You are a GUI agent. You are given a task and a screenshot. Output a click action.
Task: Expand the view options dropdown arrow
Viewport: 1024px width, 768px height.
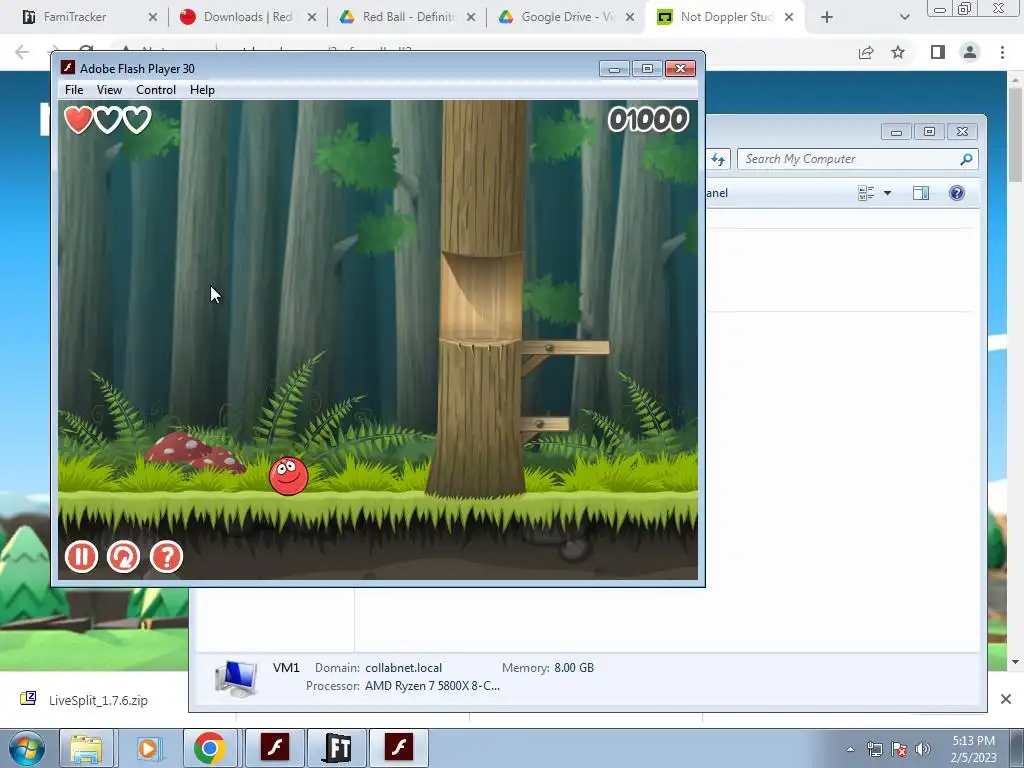[888, 193]
